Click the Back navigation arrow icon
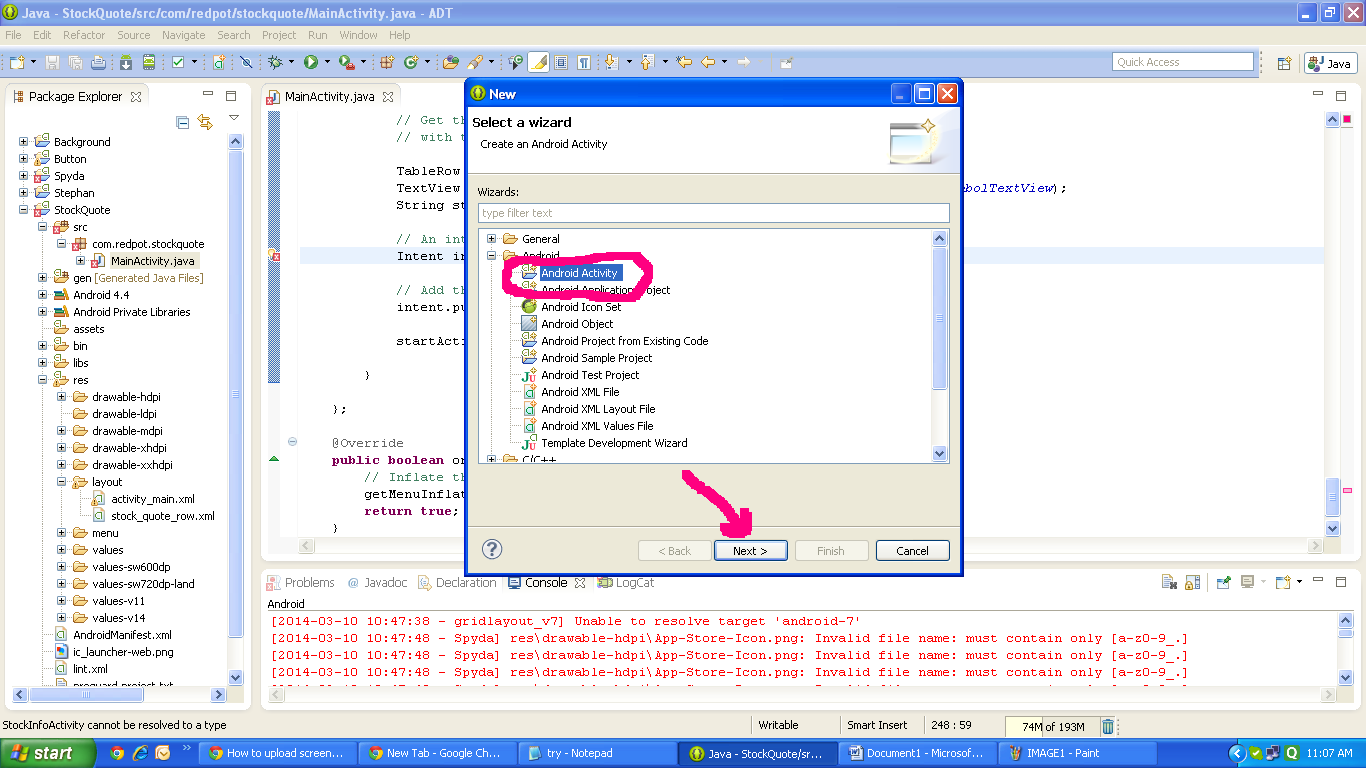This screenshot has height=768, width=1366. tap(708, 62)
